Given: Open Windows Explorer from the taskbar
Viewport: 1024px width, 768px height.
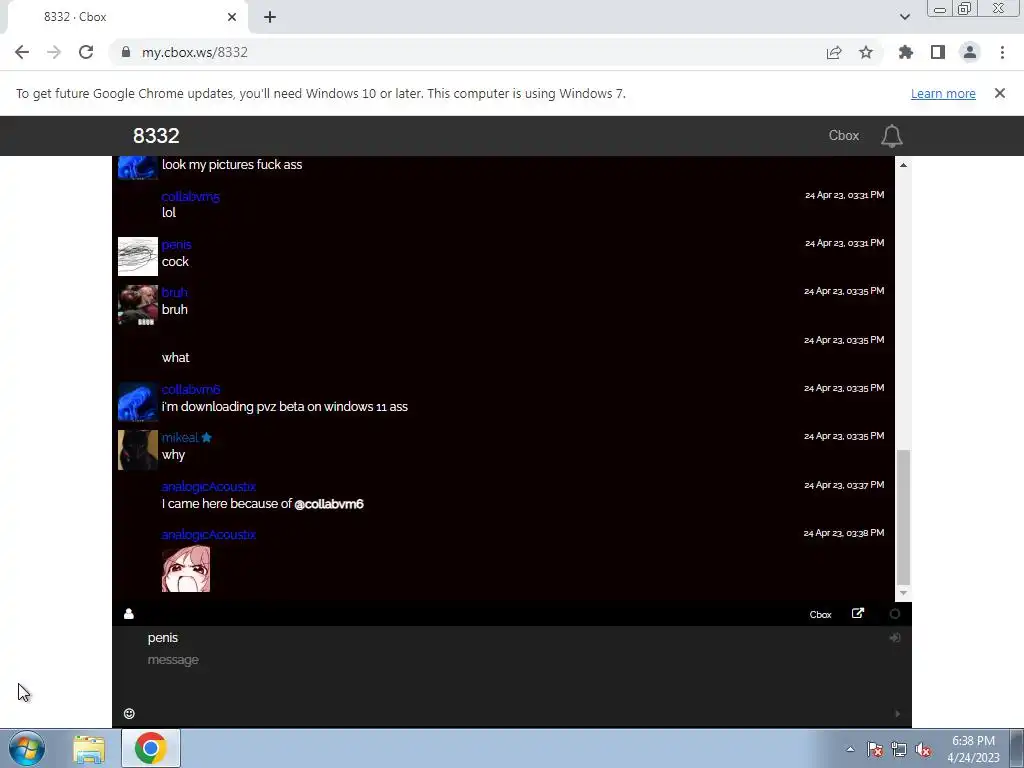Looking at the screenshot, I should click(89, 748).
